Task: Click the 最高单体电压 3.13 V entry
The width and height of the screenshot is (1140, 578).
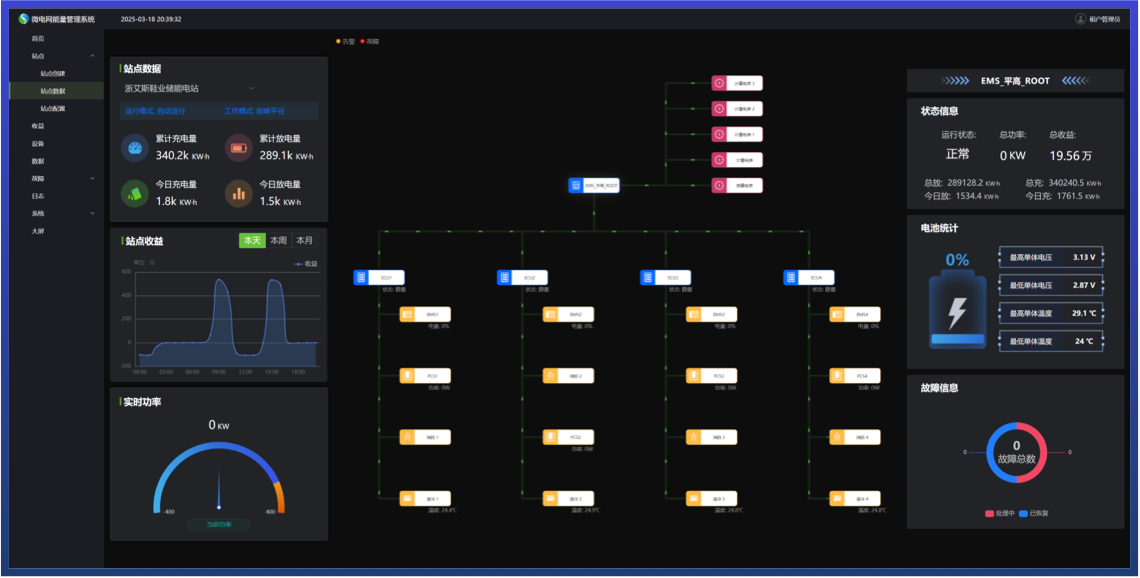Action: (1051, 257)
